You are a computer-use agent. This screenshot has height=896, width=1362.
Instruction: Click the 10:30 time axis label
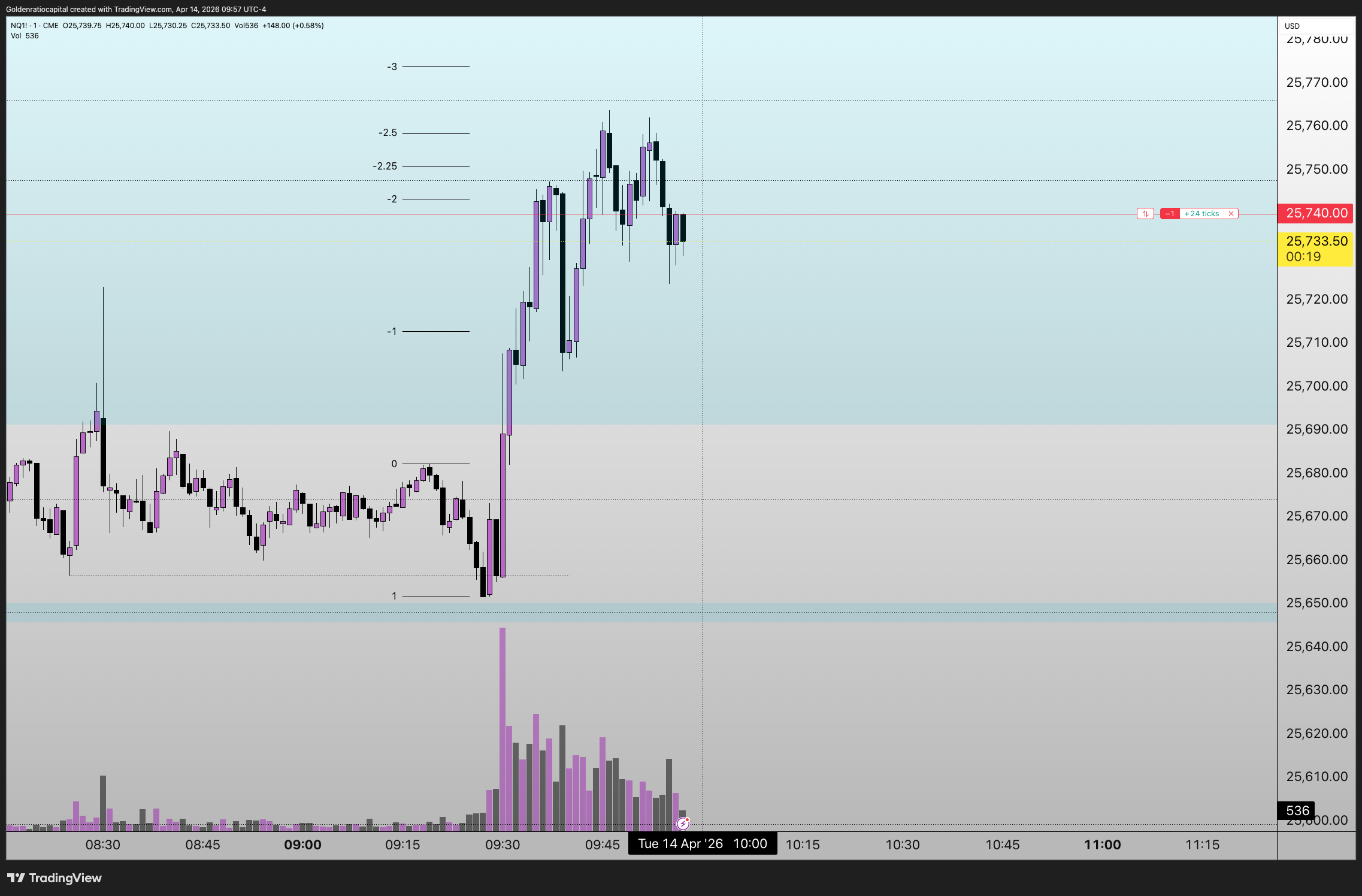(903, 844)
